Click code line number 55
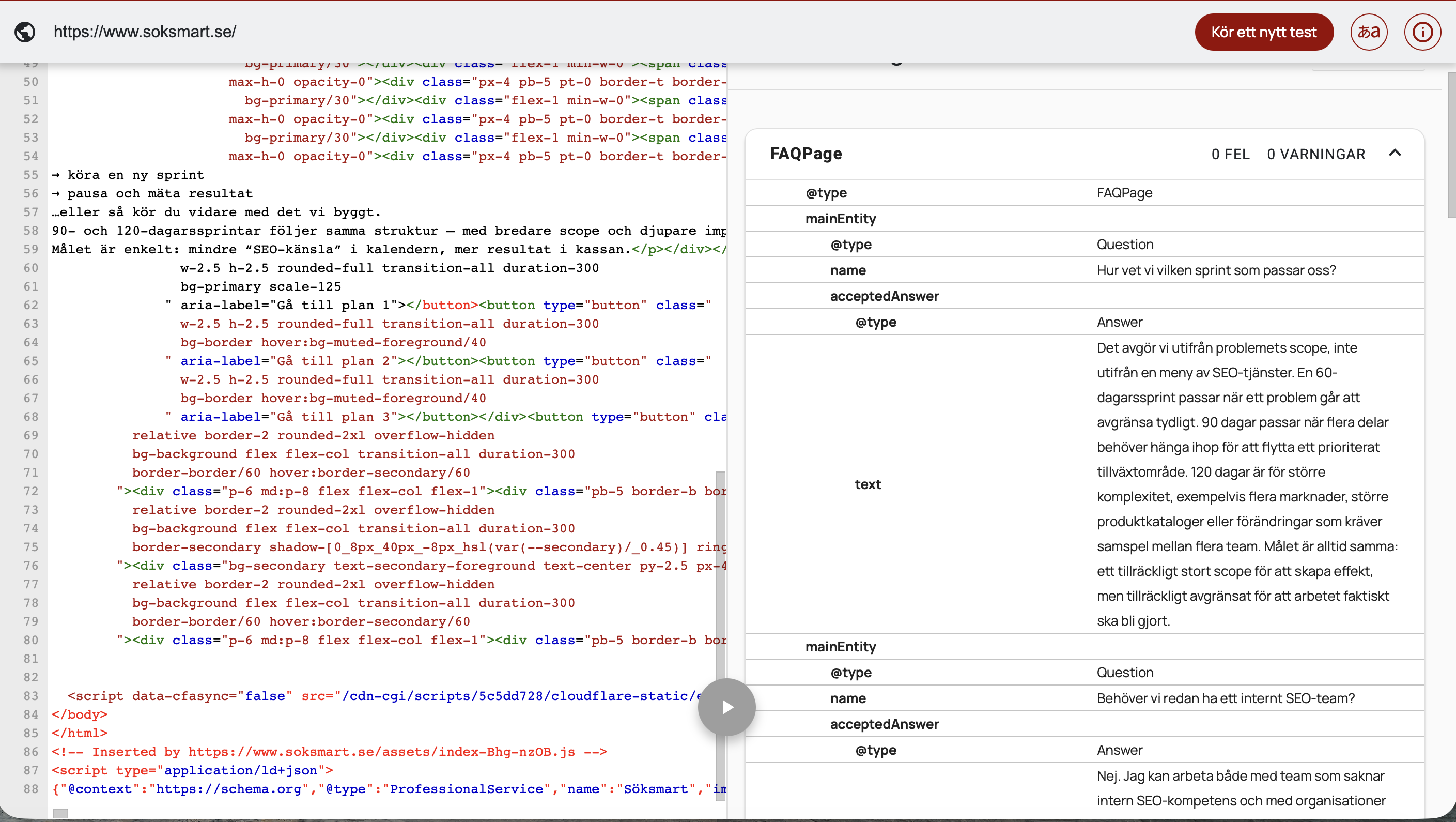Image resolution: width=1456 pixels, height=822 pixels. pos(31,175)
